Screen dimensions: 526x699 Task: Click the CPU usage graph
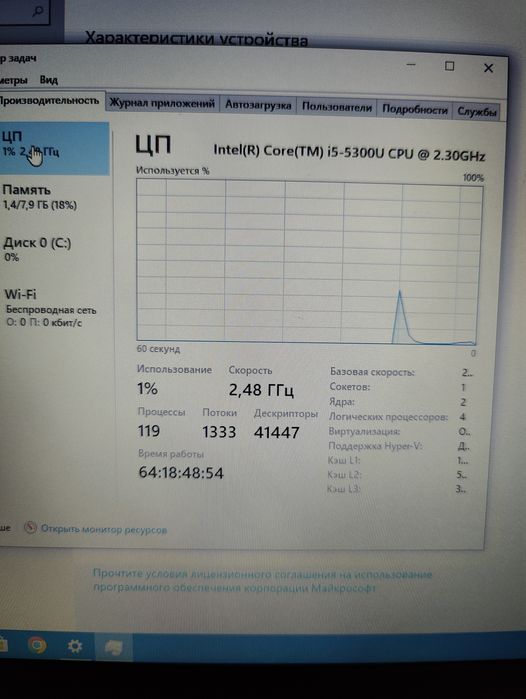coord(309,262)
